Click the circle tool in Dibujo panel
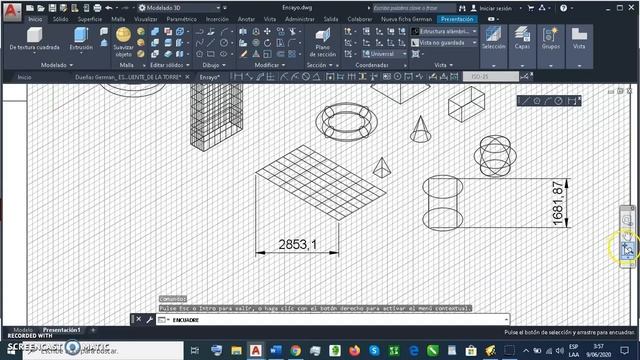Viewport: 640px width, 360px height. 224,42
